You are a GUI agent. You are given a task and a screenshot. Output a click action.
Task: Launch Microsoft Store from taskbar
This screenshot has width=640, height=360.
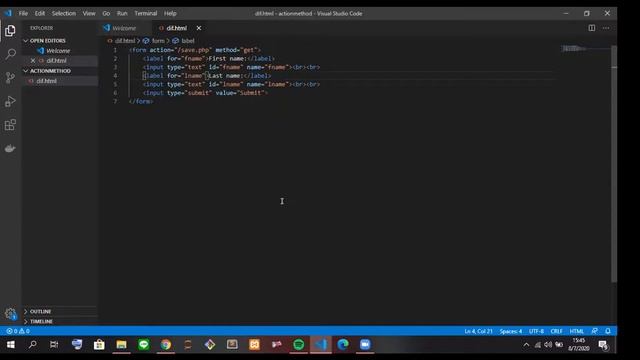point(99,345)
